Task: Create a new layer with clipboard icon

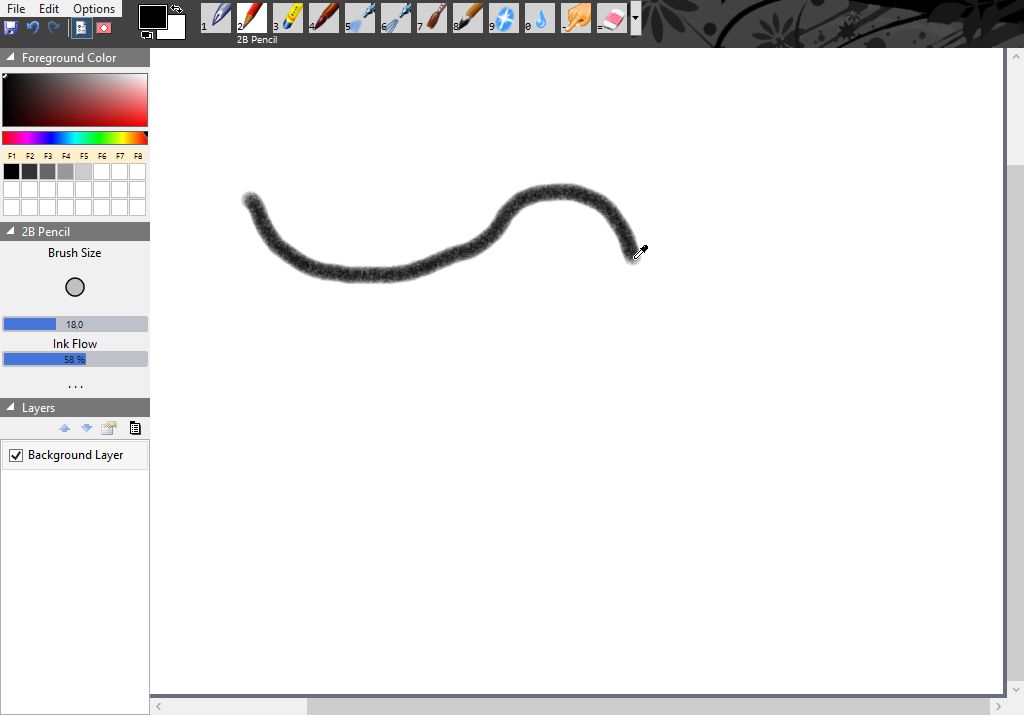Action: point(136,428)
